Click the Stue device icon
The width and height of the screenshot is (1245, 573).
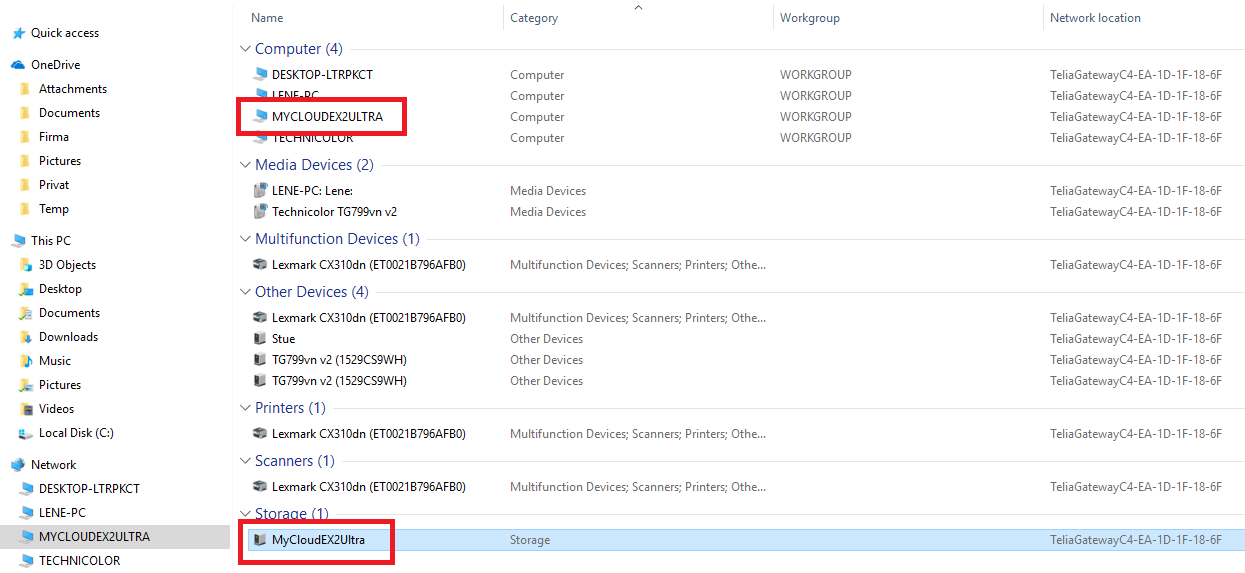click(x=261, y=339)
